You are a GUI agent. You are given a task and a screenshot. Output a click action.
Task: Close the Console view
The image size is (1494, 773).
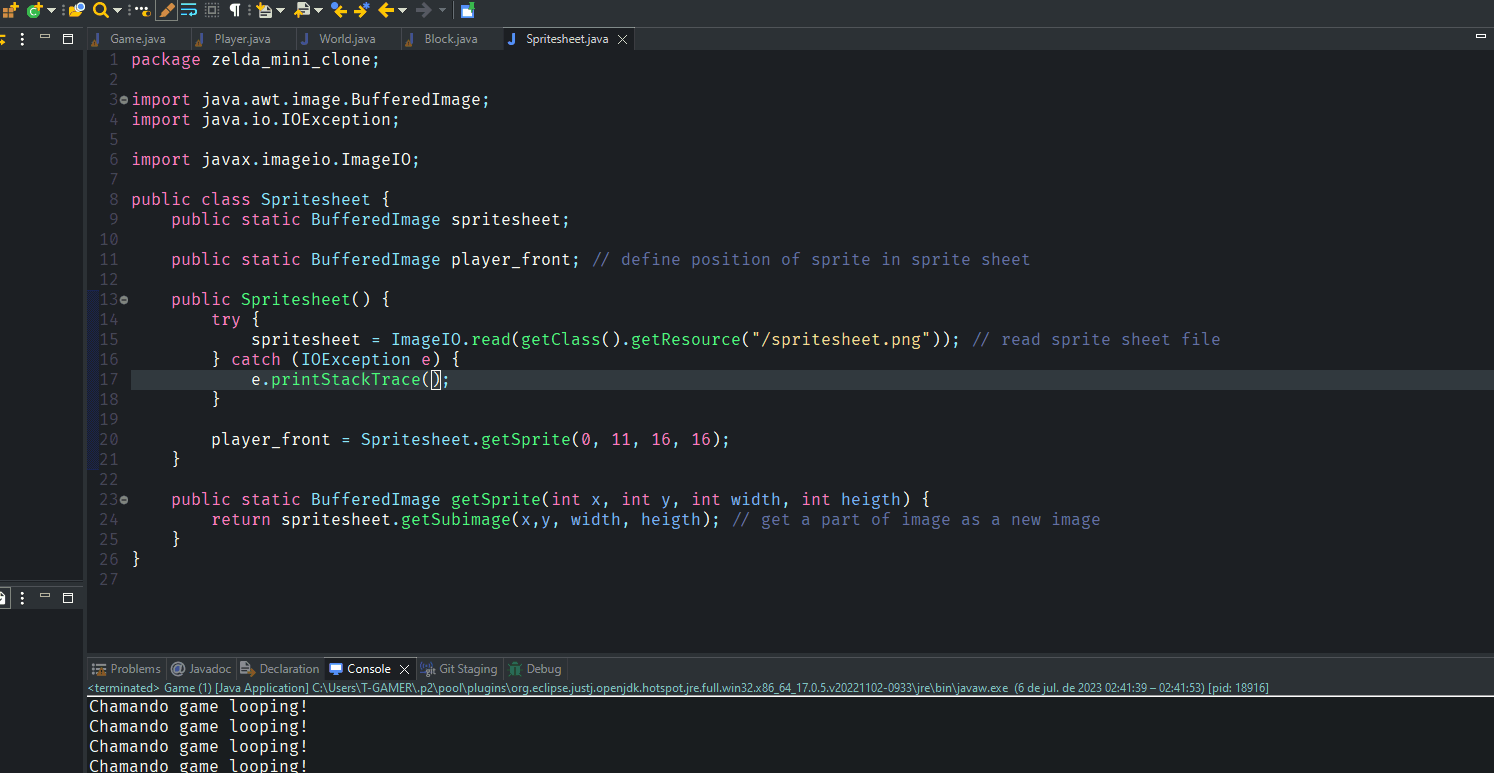[x=404, y=669]
